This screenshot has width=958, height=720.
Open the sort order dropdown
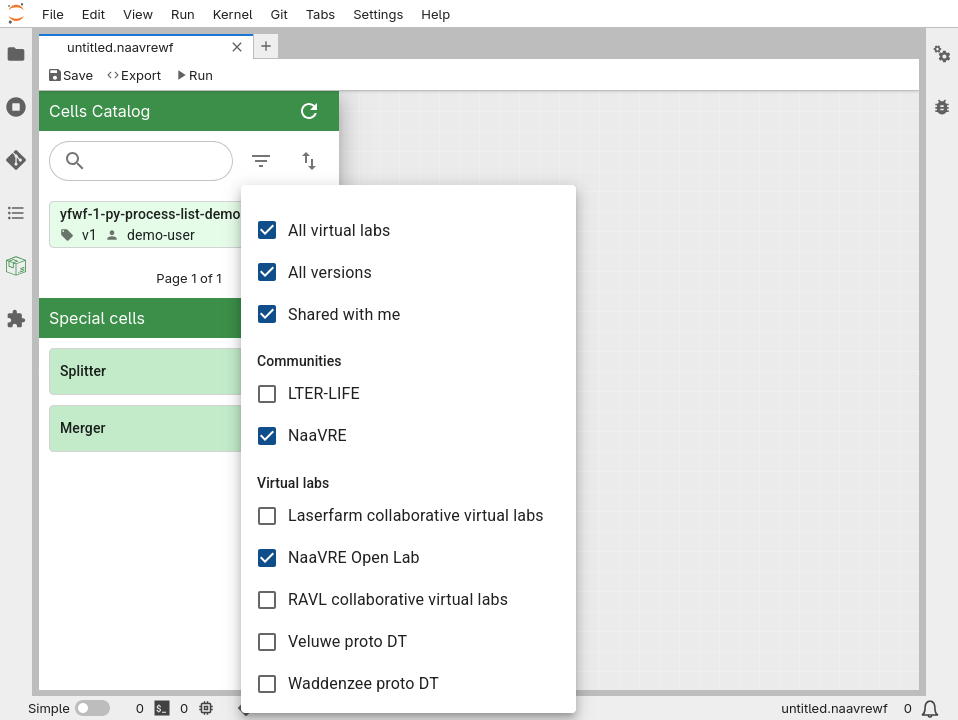point(309,161)
